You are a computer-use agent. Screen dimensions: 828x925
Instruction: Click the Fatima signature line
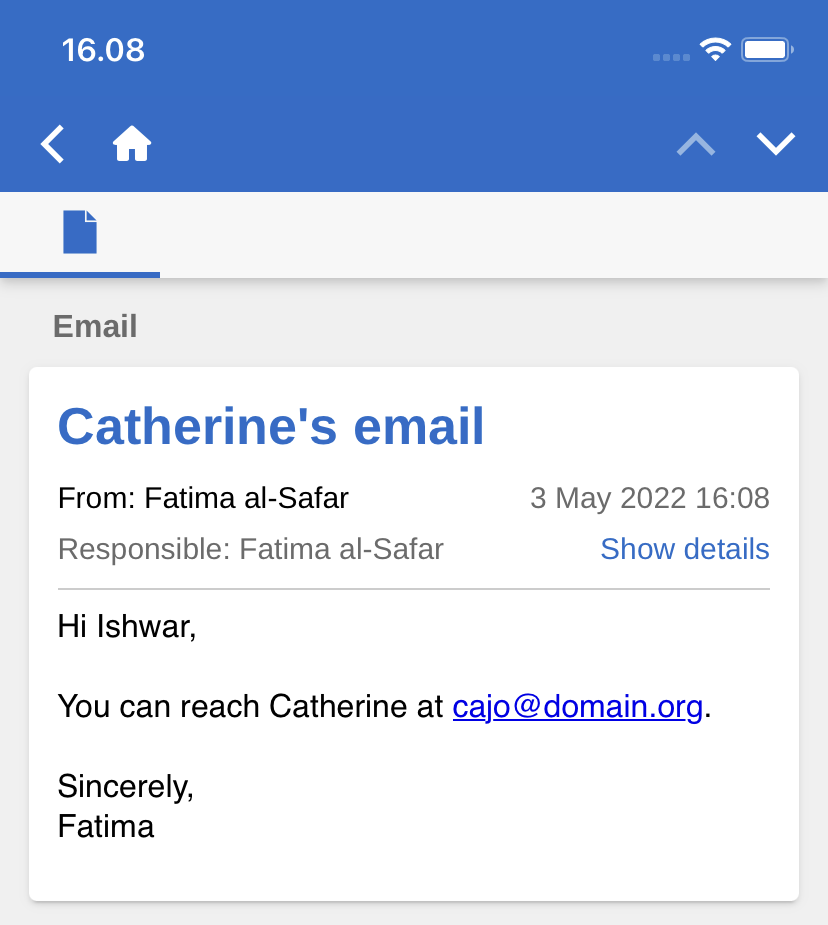click(106, 826)
